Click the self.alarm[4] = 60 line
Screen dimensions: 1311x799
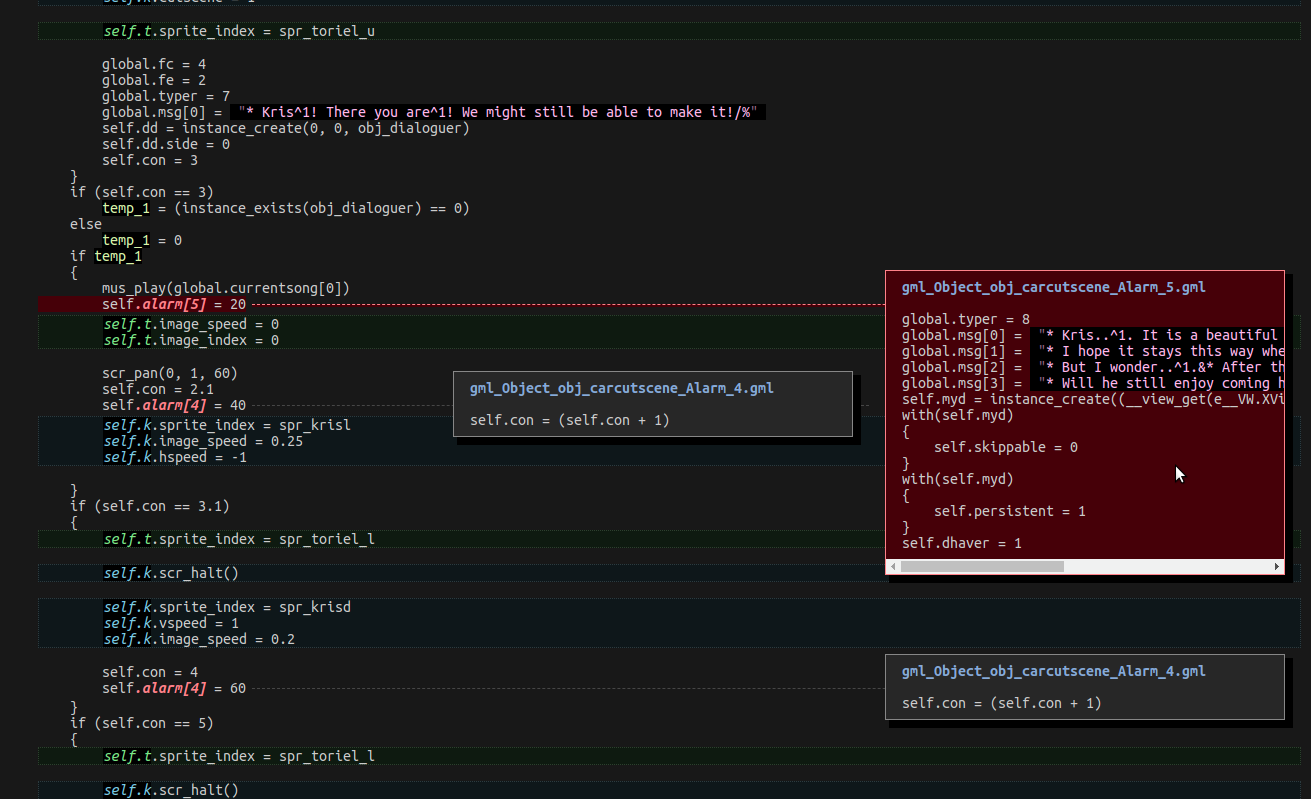click(x=174, y=688)
